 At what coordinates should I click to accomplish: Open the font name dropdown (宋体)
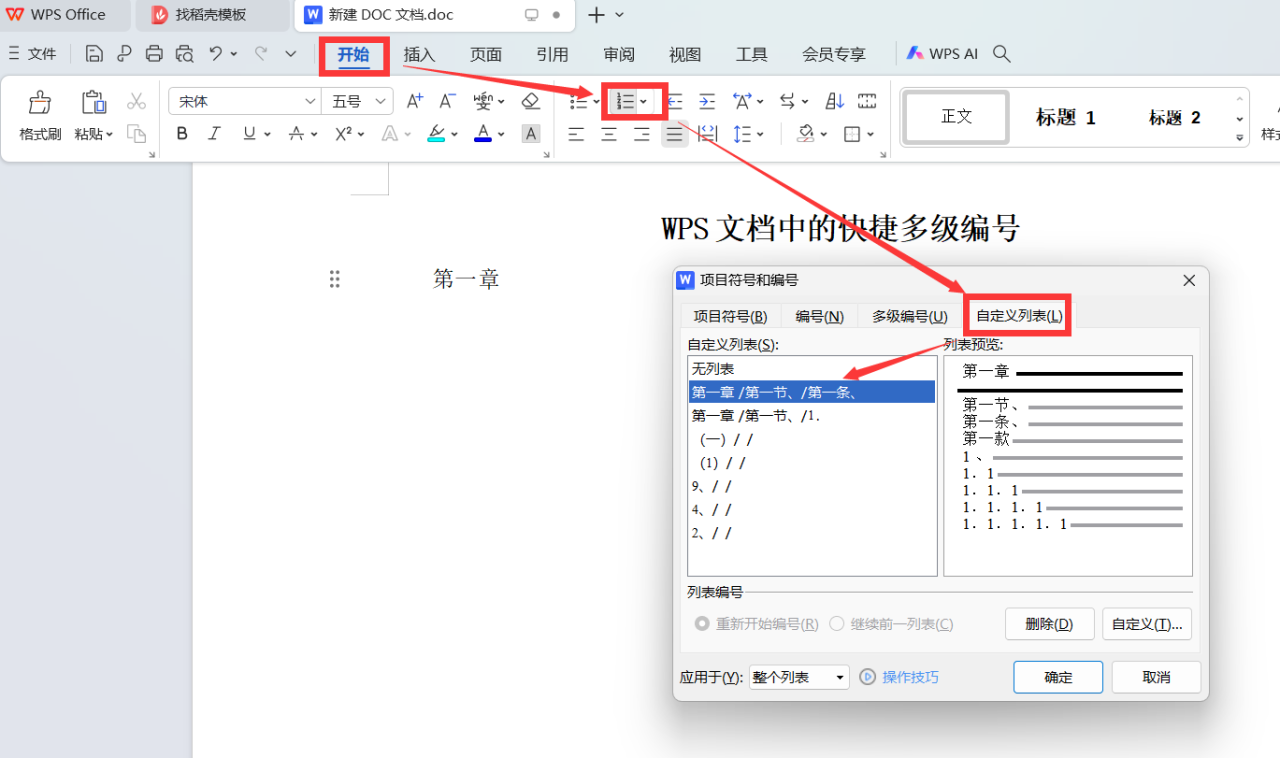click(x=309, y=101)
